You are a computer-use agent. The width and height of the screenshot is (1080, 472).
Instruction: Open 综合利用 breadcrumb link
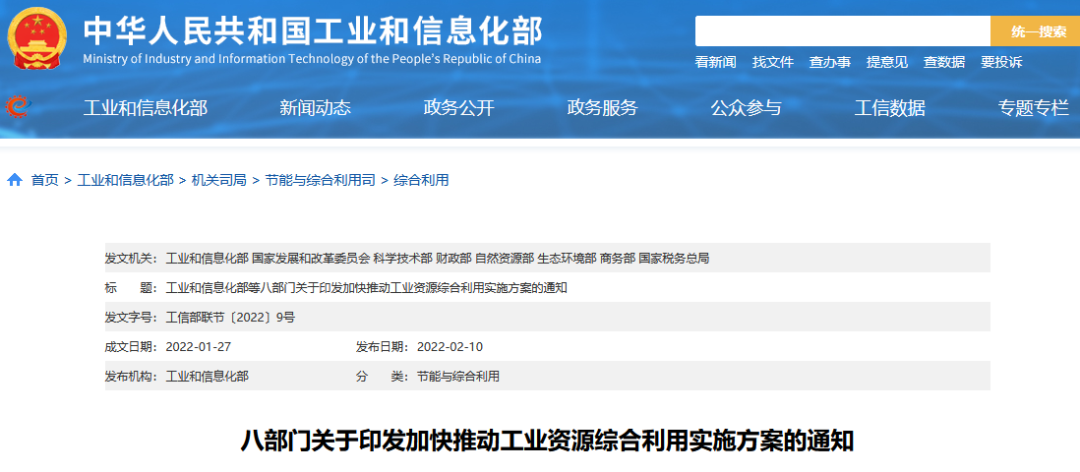coord(421,181)
